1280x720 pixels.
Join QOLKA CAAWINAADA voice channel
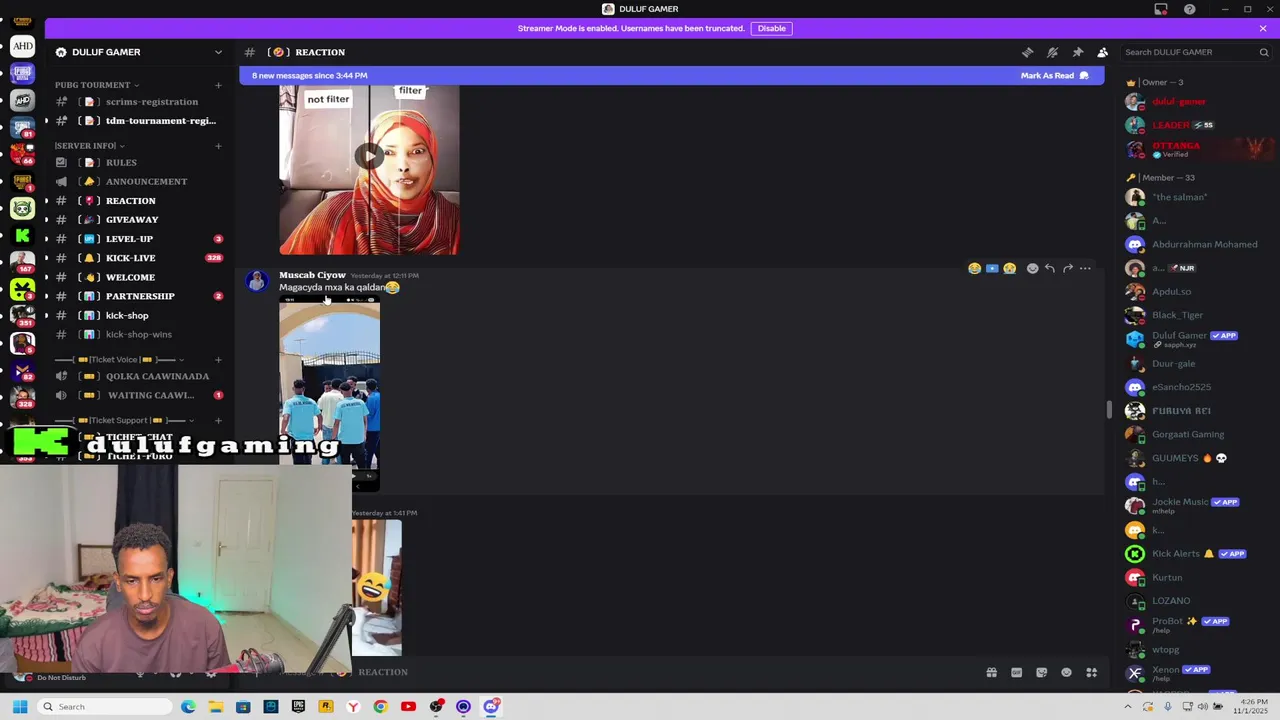pyautogui.click(x=139, y=376)
